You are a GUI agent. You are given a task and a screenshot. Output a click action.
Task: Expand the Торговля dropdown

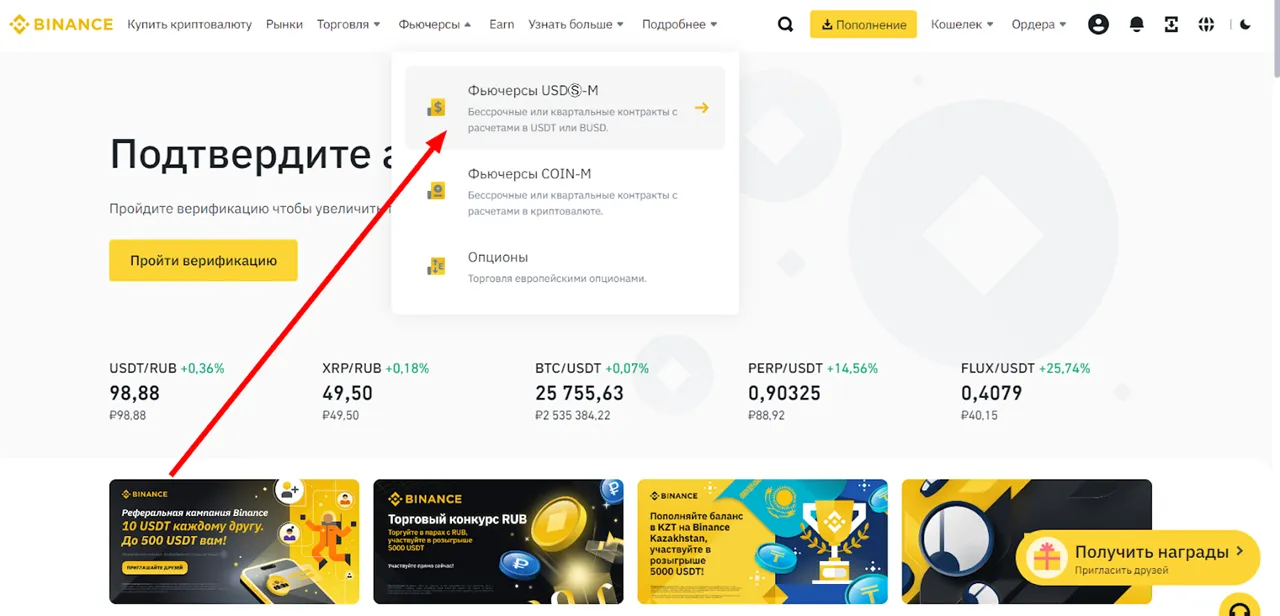coord(349,24)
